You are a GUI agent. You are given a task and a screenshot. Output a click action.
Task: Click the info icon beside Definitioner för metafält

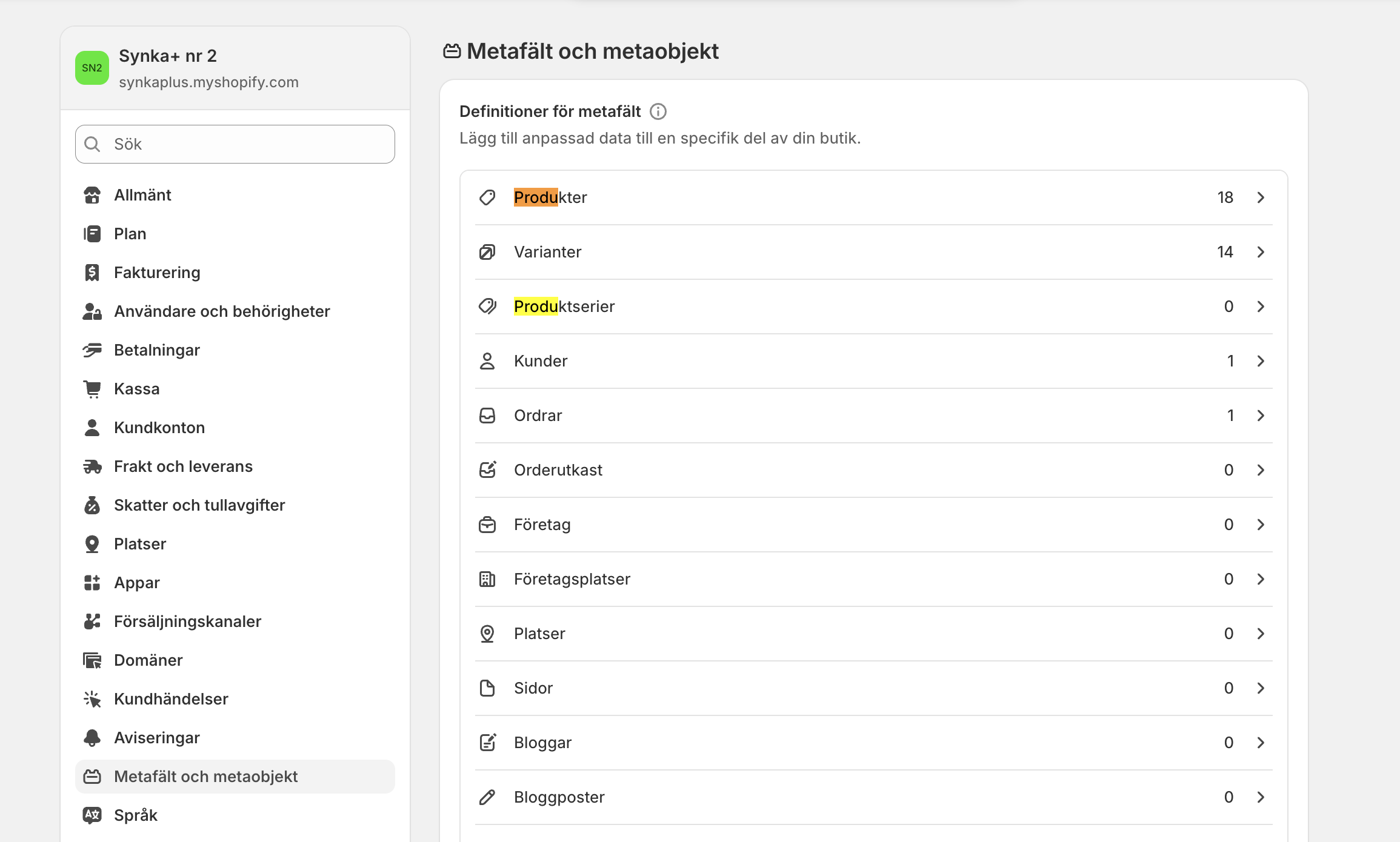[658, 111]
